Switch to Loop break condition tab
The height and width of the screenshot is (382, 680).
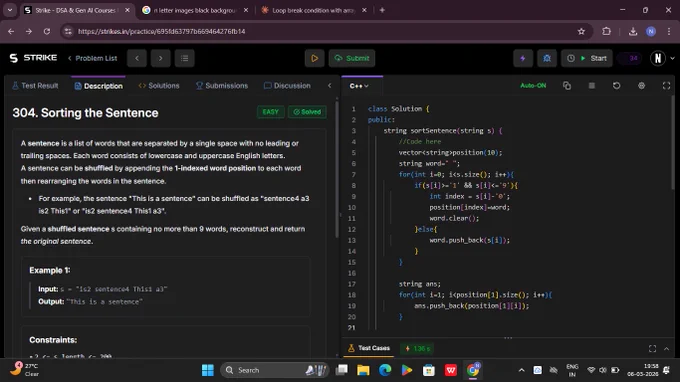pyautogui.click(x=313, y=10)
